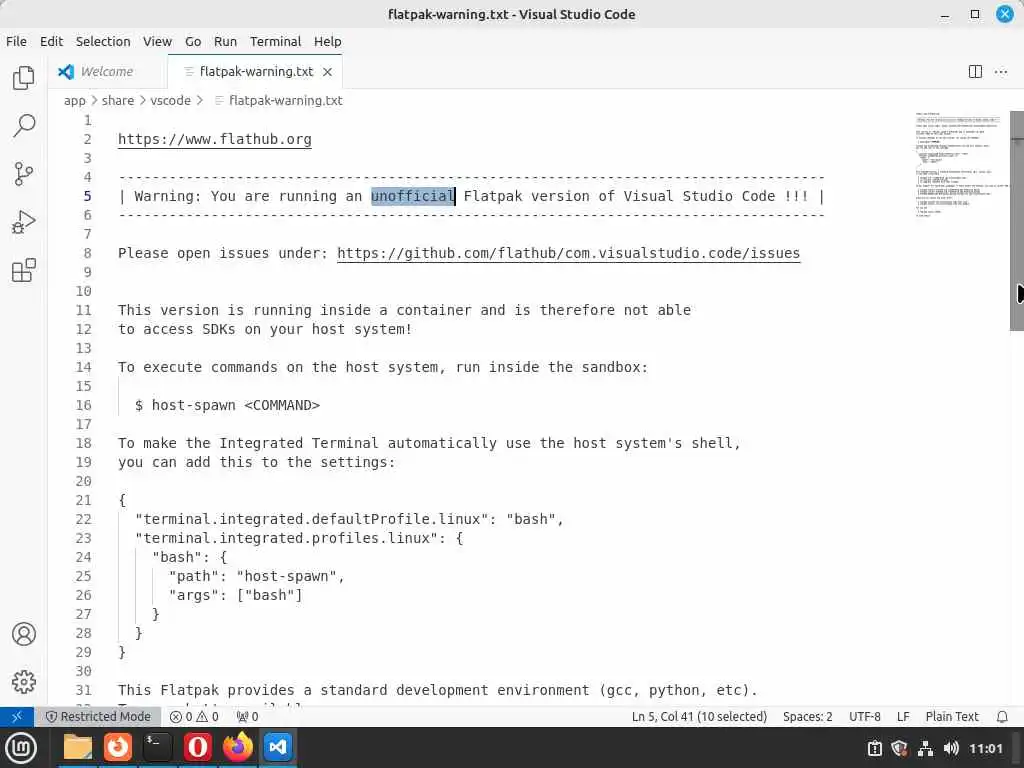Click the VS Code taskbar button
Viewport: 1024px width, 768px height.
click(278, 747)
